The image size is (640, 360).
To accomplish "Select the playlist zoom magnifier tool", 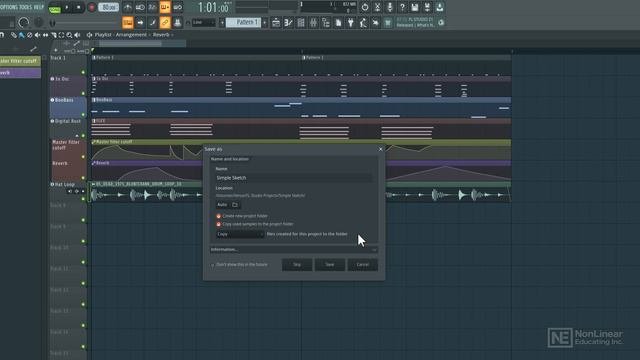I will [x=69, y=35].
